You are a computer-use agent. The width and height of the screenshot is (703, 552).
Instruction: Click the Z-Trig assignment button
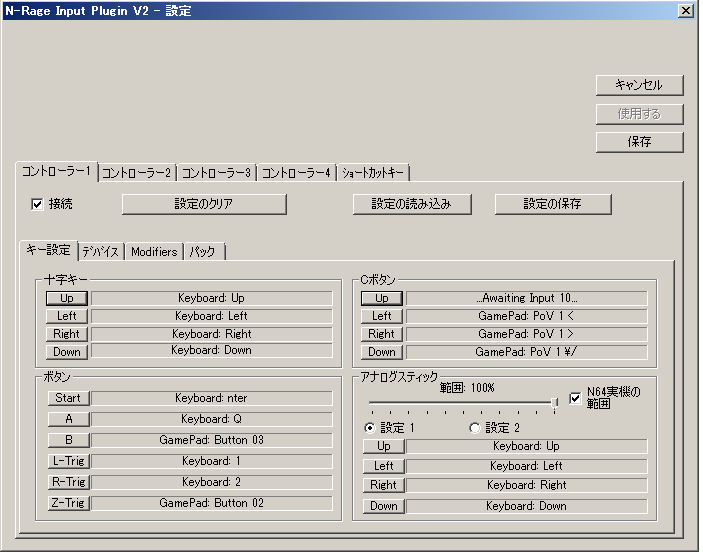[68, 503]
